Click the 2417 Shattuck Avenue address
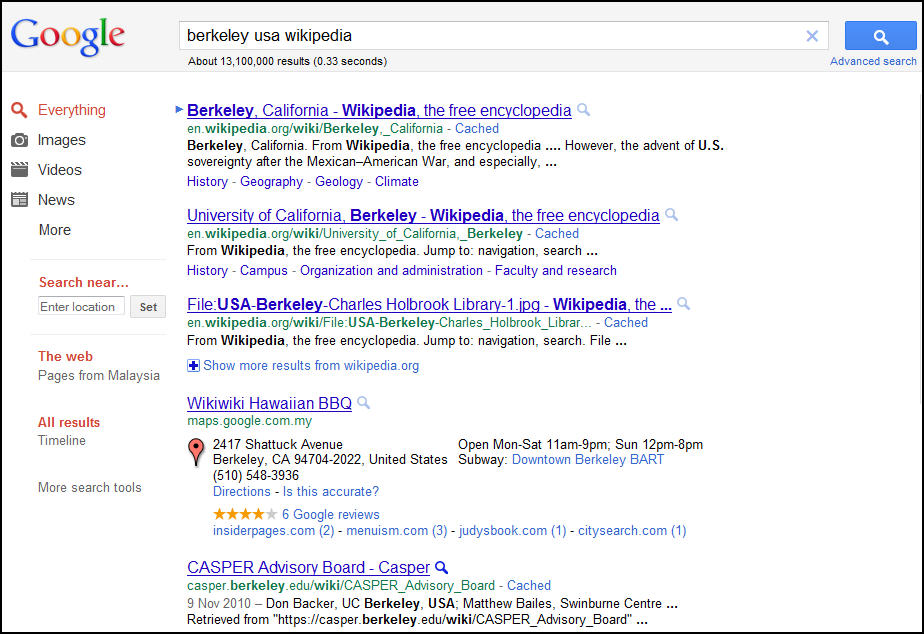This screenshot has width=924, height=634. tap(278, 444)
